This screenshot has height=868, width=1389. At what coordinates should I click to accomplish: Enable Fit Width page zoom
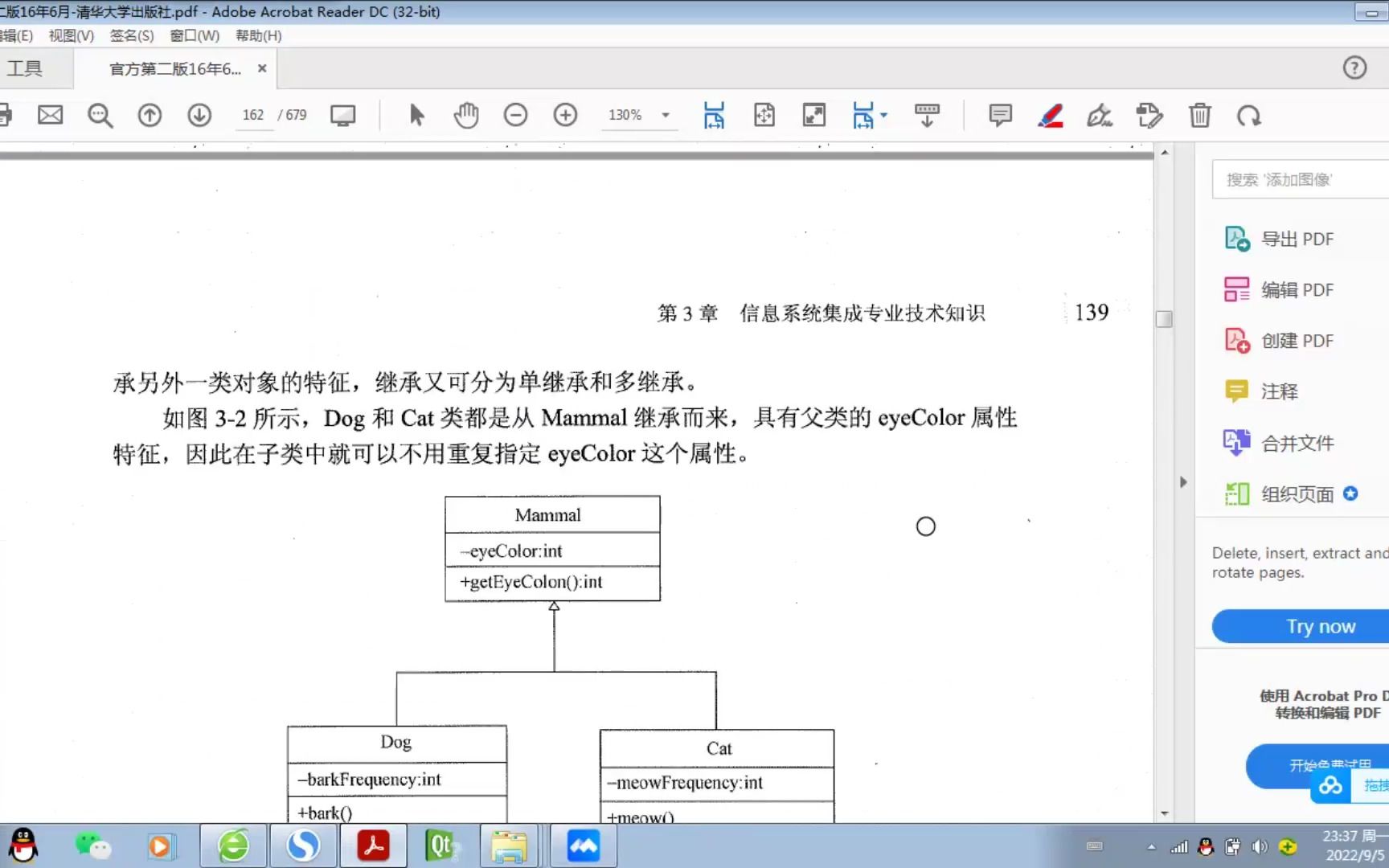coord(713,115)
